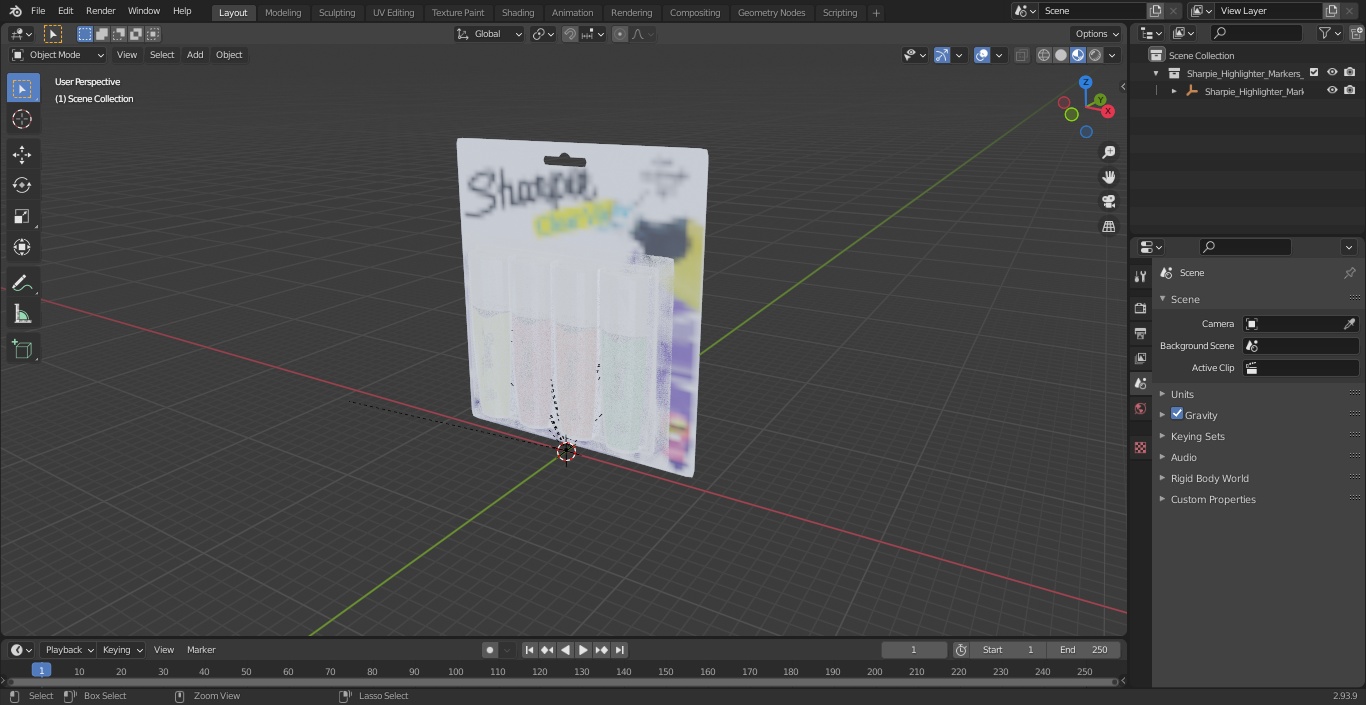The width and height of the screenshot is (1366, 705).
Task: Click the End frame field
Action: pyautogui.click(x=1083, y=650)
